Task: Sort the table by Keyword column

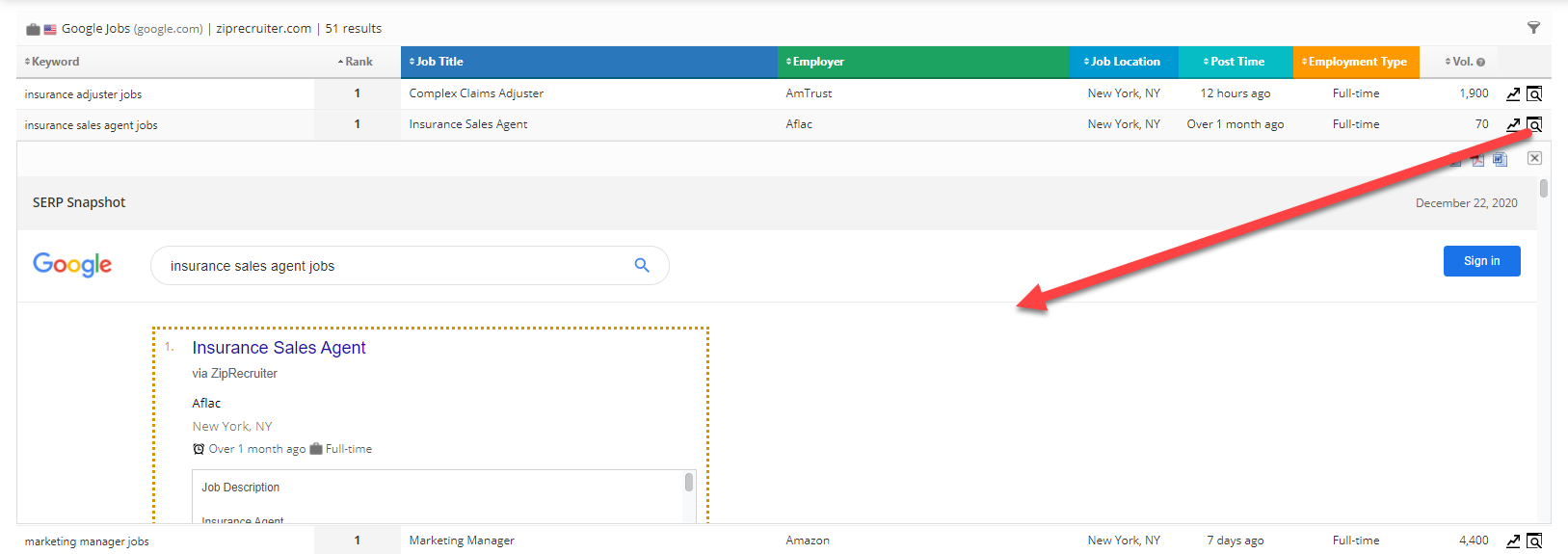Action: tap(55, 62)
